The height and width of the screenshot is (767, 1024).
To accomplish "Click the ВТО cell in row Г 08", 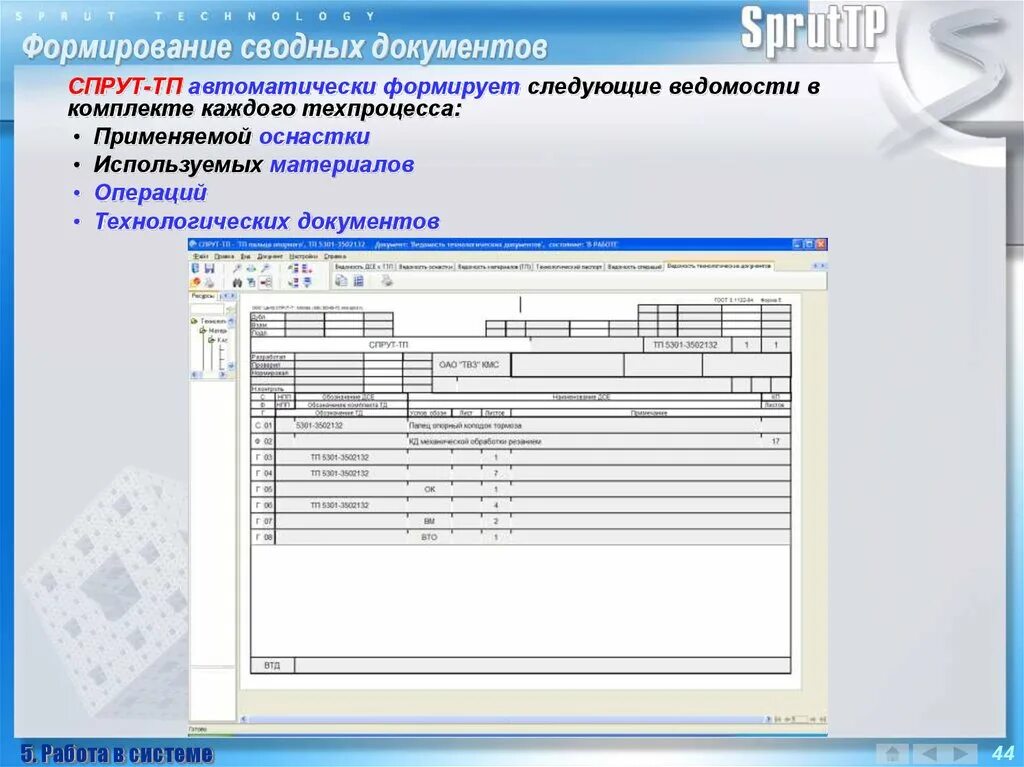I will click(x=429, y=537).
